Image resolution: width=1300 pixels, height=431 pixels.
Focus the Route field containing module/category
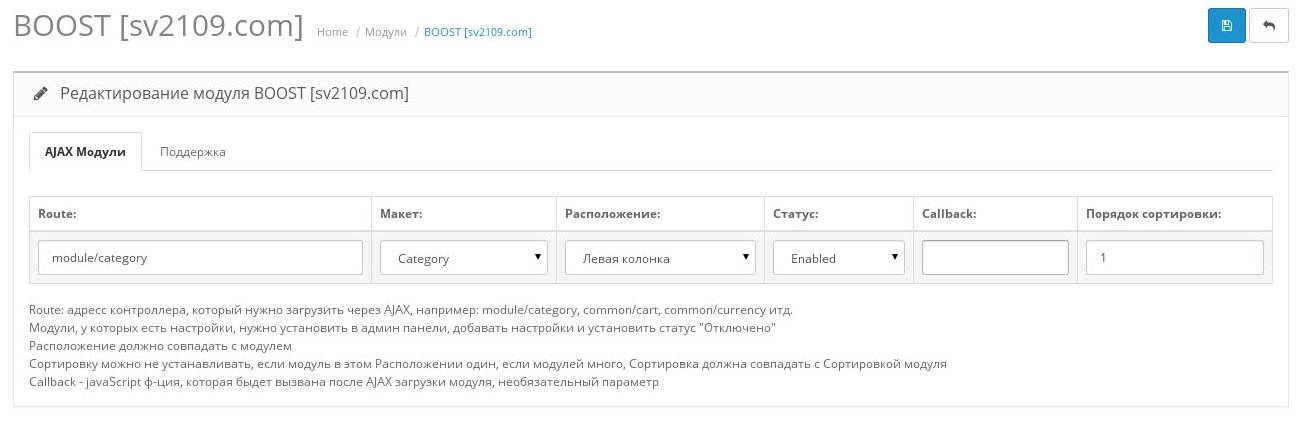200,257
